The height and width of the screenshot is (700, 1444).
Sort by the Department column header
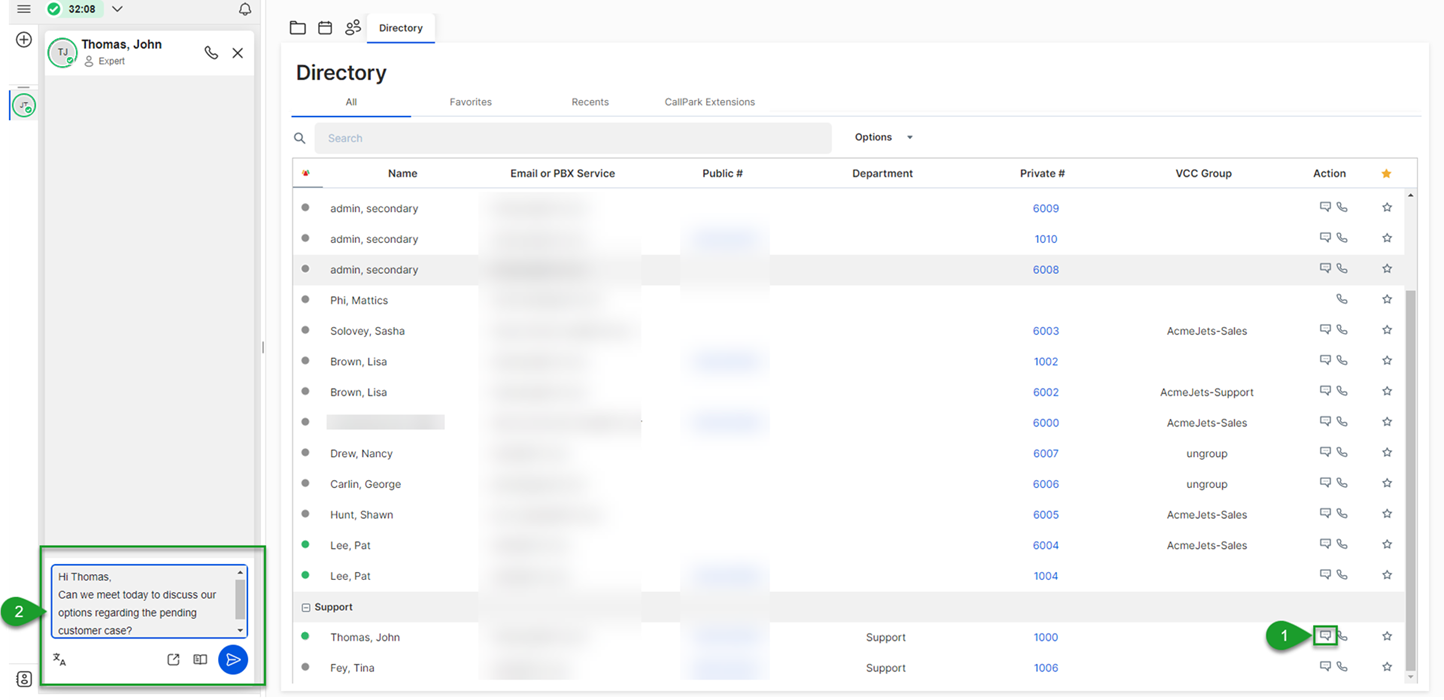(x=882, y=173)
